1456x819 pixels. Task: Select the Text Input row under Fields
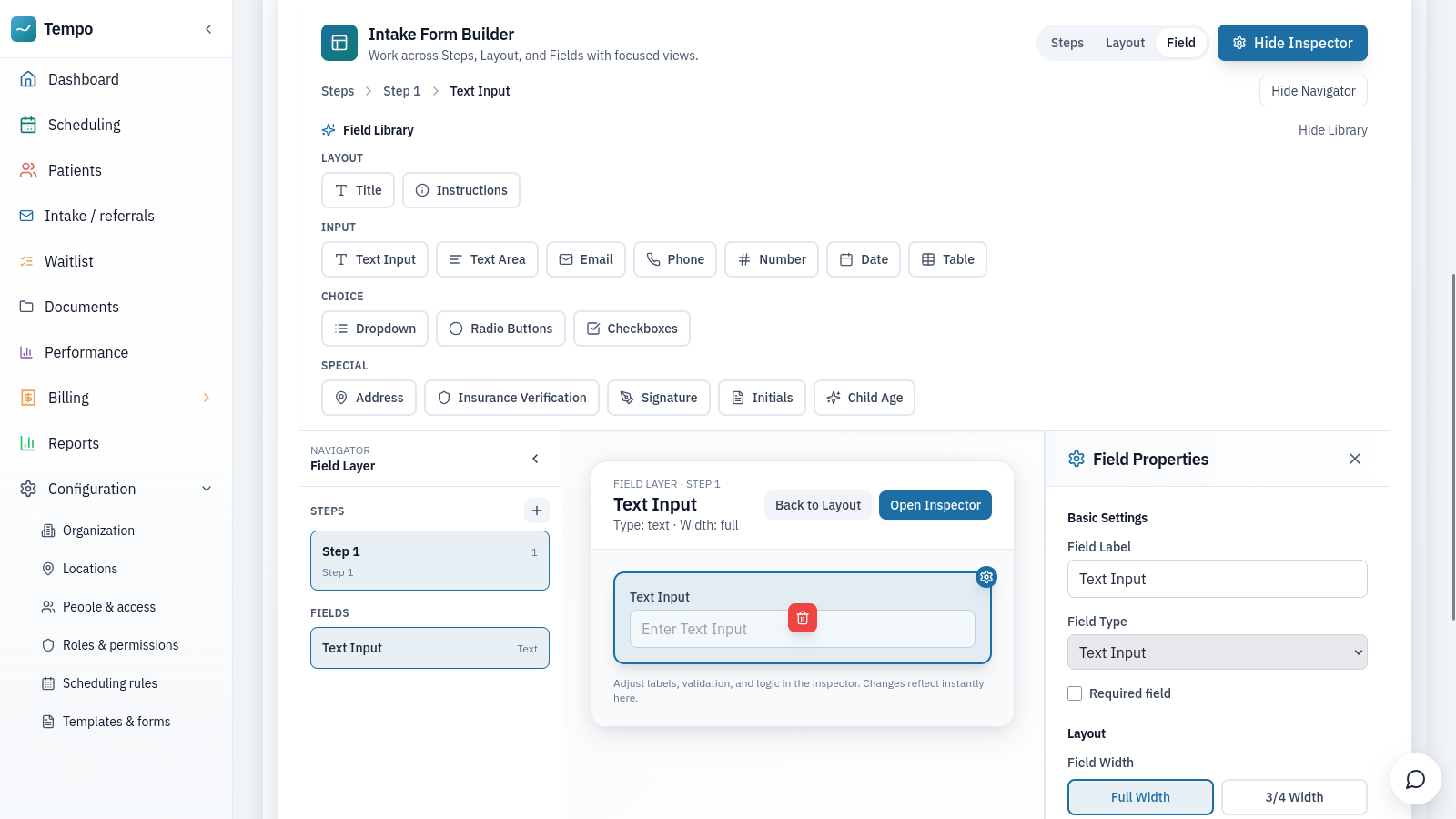(x=430, y=648)
